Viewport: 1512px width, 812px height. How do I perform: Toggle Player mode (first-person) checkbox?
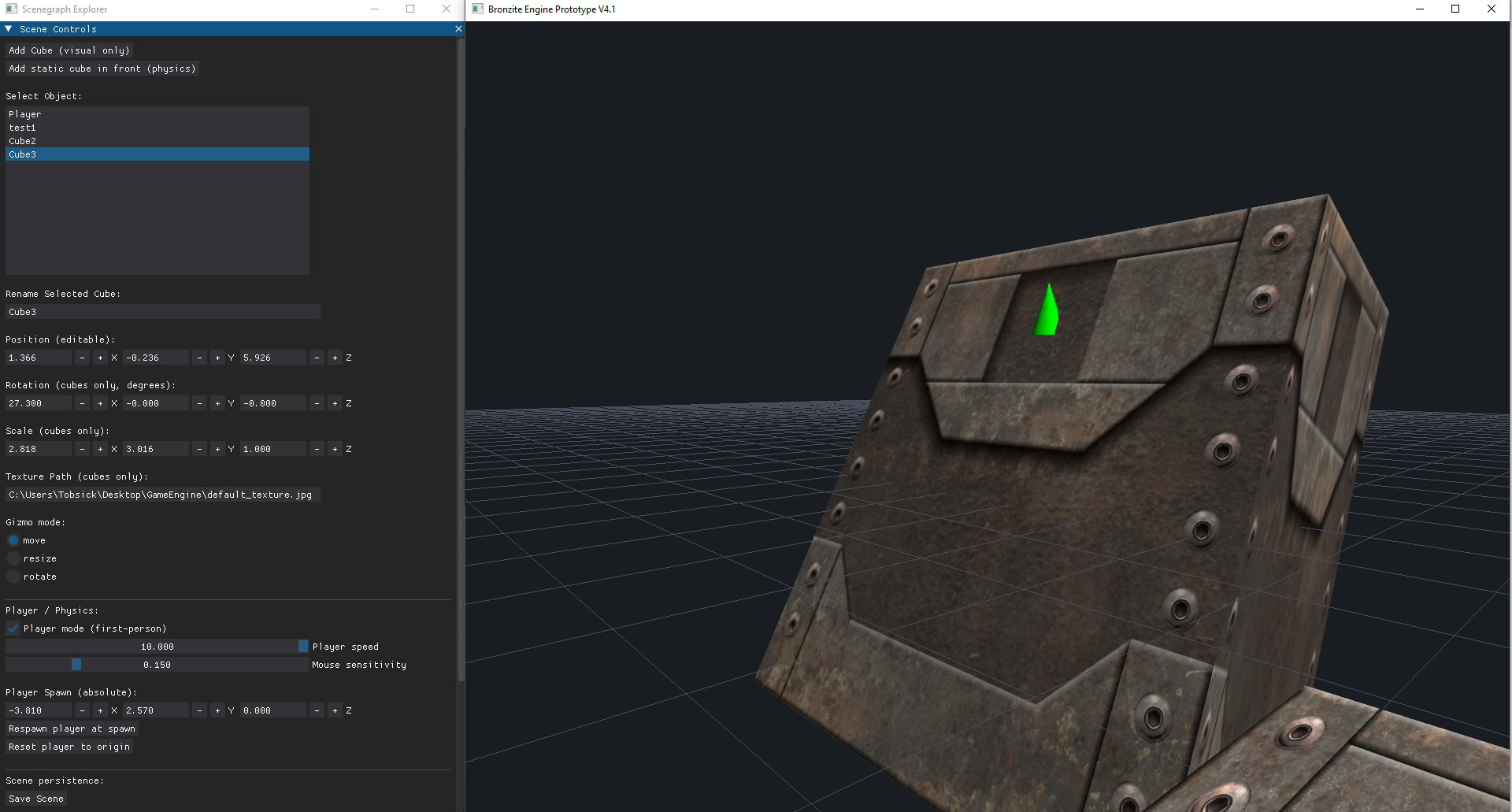[13, 628]
